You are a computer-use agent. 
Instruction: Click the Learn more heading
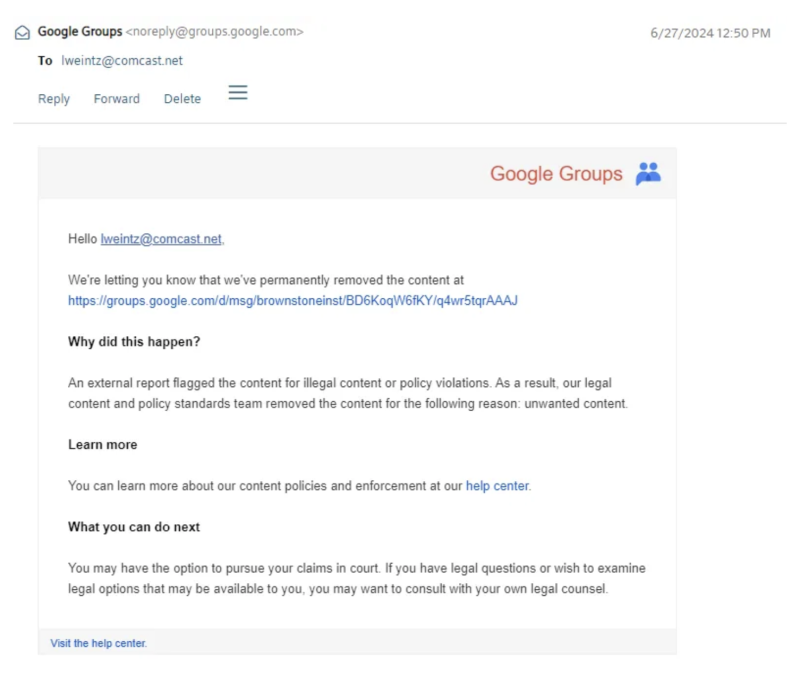pyautogui.click(x=103, y=445)
